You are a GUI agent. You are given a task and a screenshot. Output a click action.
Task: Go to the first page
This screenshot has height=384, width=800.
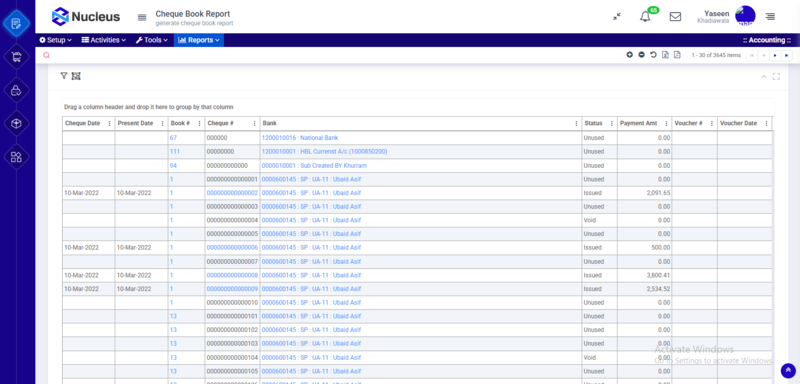click(x=752, y=56)
